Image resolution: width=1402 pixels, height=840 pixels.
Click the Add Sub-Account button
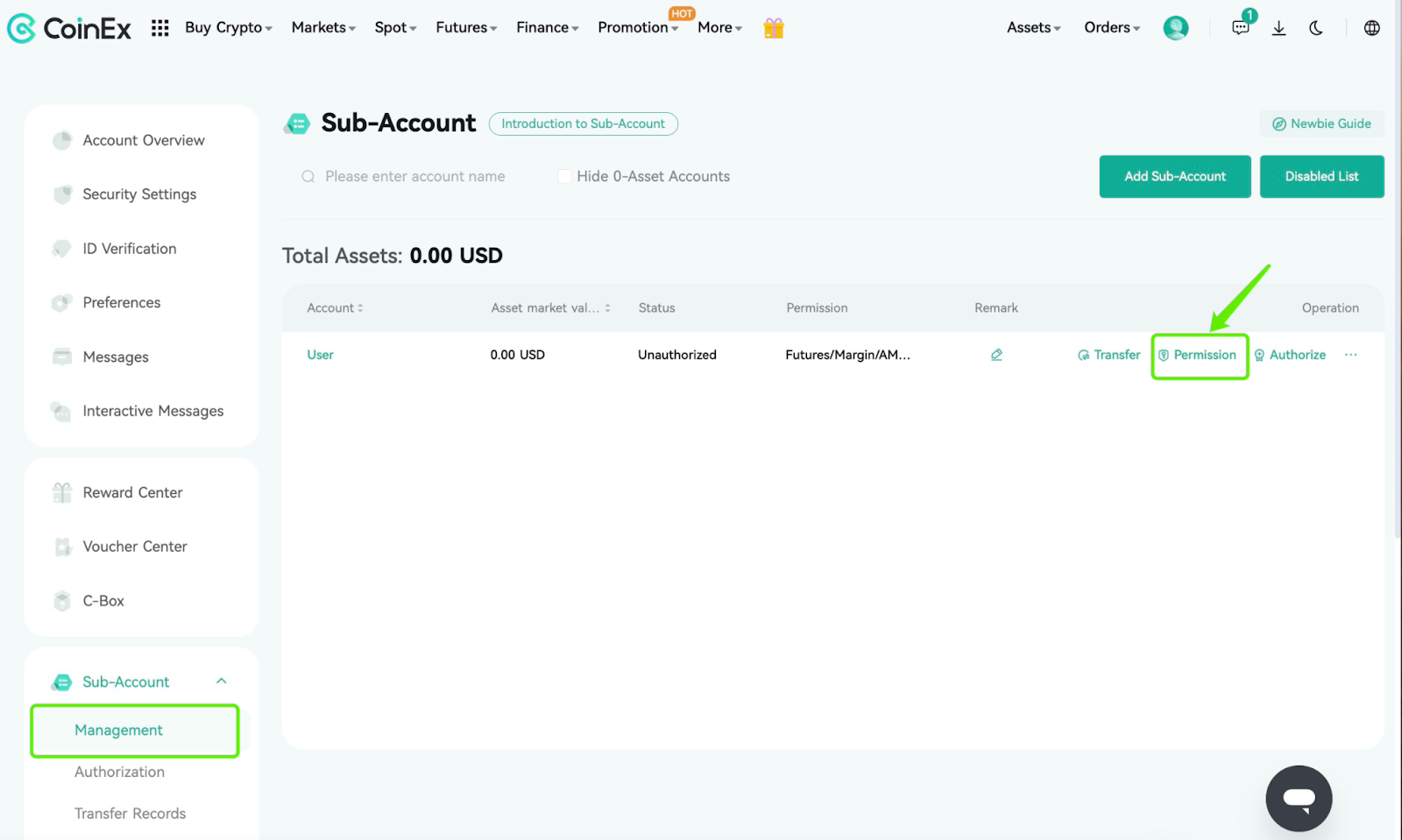coord(1175,176)
